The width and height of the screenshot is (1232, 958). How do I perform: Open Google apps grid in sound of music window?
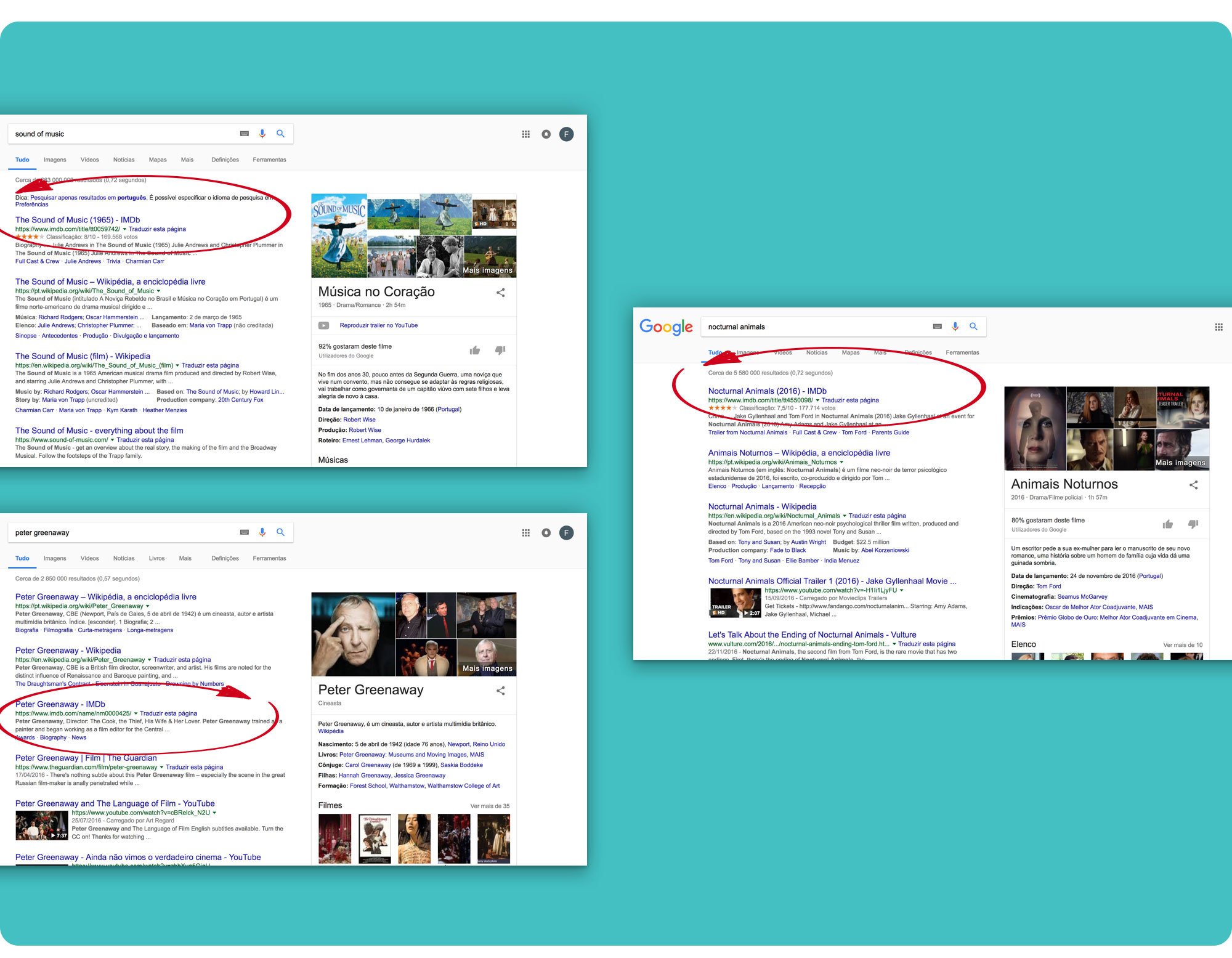(525, 134)
